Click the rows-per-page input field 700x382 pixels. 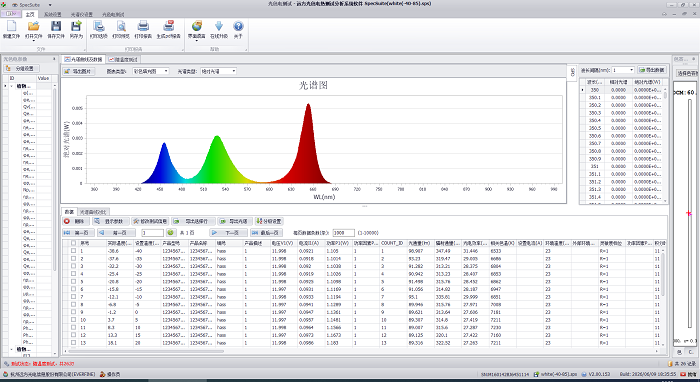pyautogui.click(x=343, y=233)
